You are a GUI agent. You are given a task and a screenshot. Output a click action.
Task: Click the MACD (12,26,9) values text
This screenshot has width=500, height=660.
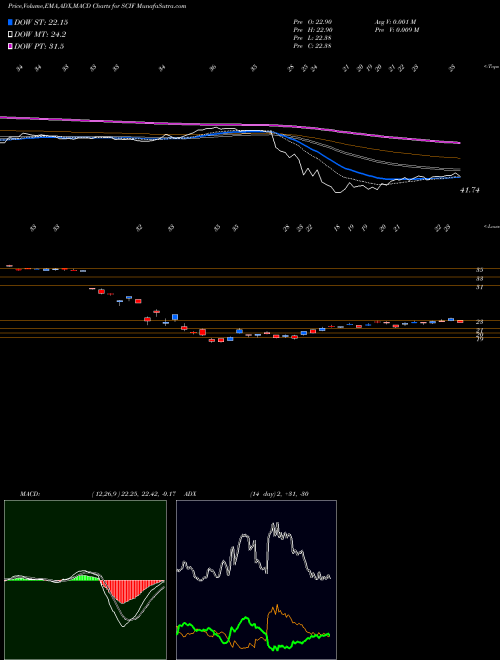pyautogui.click(x=136, y=494)
